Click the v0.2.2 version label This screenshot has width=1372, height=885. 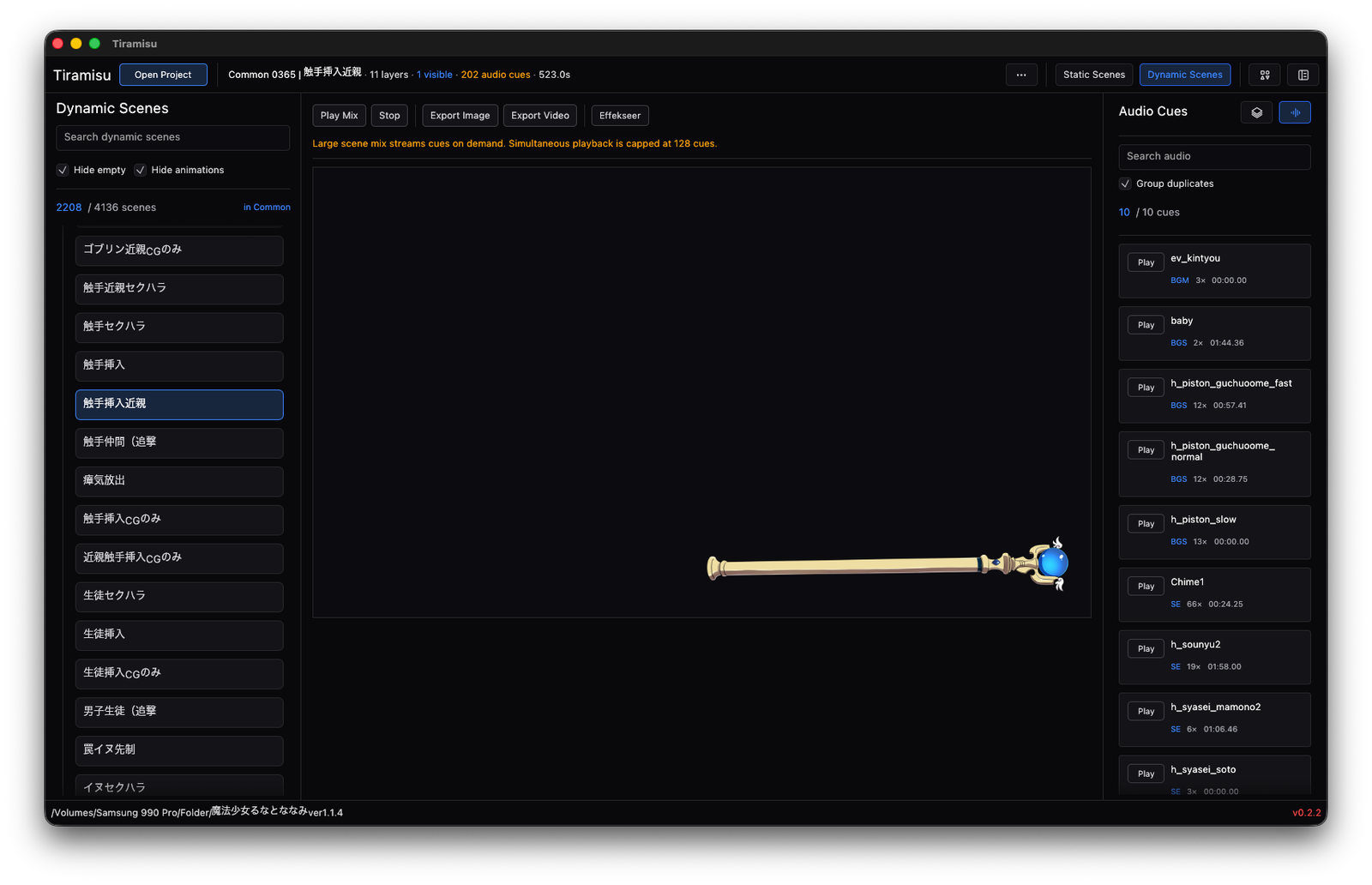(1307, 813)
